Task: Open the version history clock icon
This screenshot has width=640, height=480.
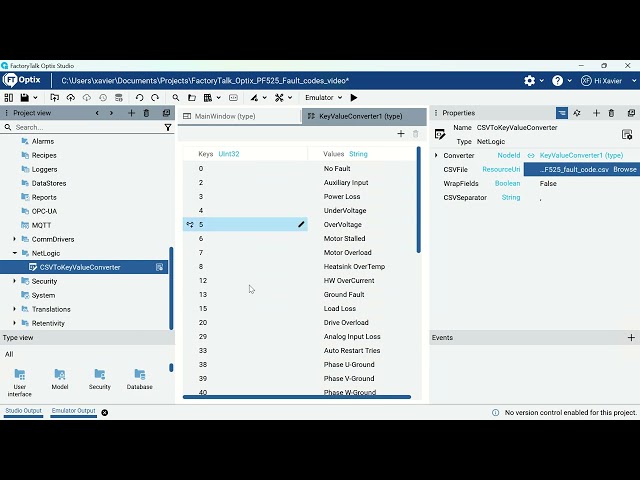Action: tap(103, 98)
